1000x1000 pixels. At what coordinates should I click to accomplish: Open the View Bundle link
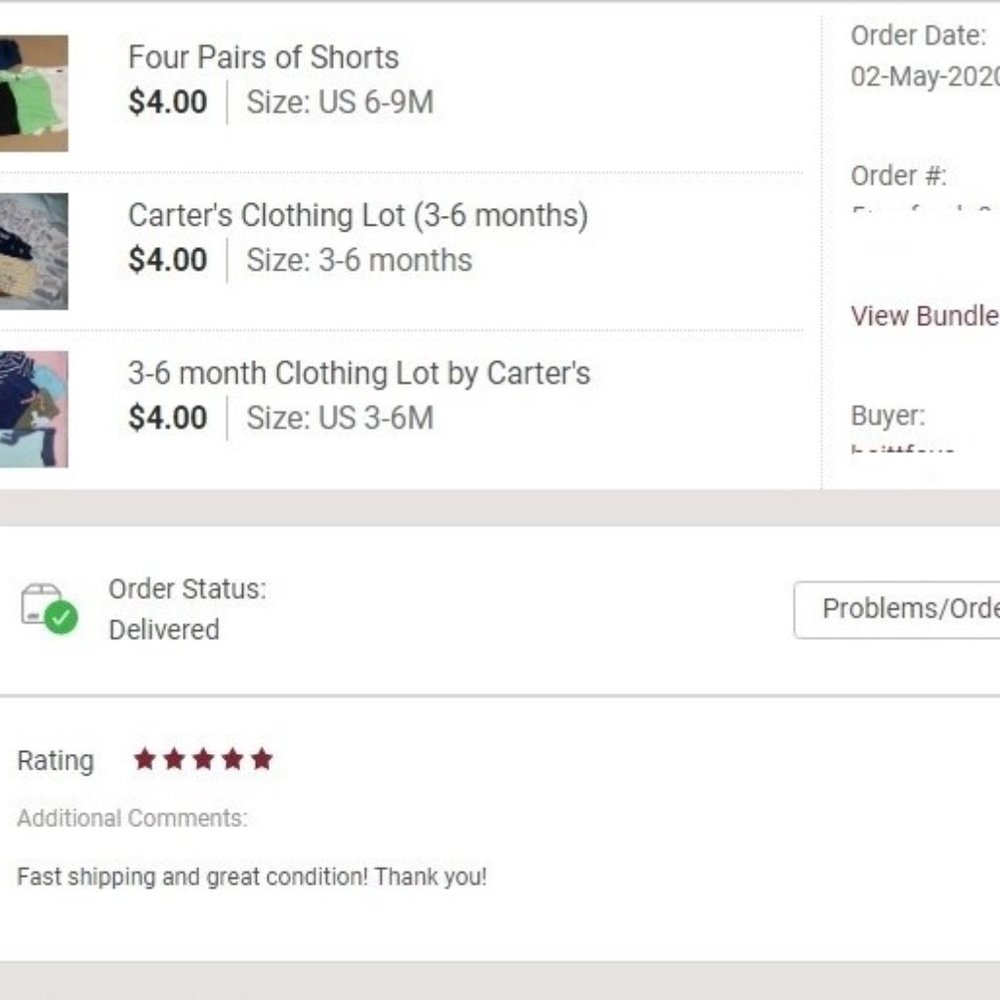point(924,316)
